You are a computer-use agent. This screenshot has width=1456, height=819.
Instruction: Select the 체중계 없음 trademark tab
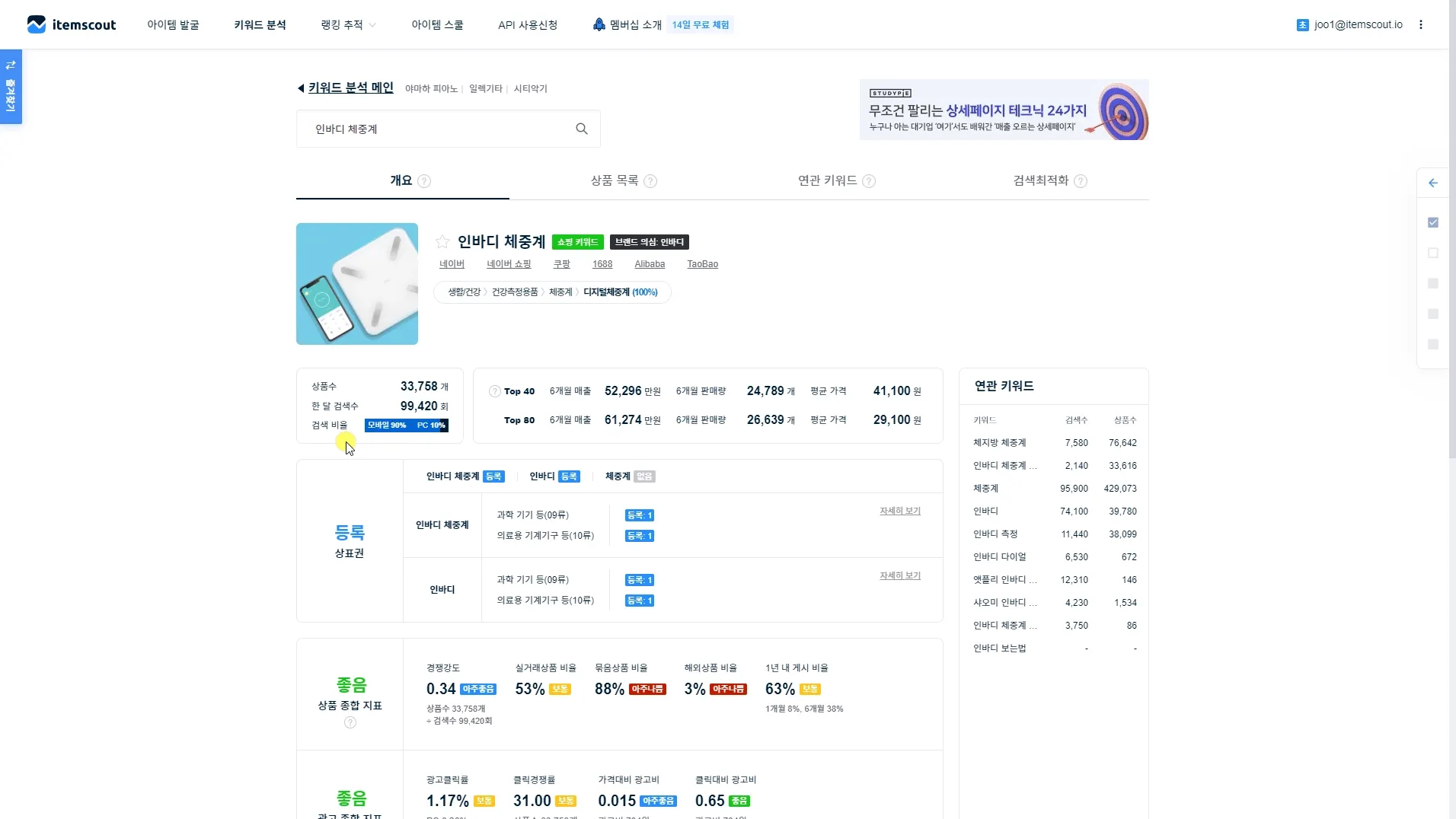(630, 476)
